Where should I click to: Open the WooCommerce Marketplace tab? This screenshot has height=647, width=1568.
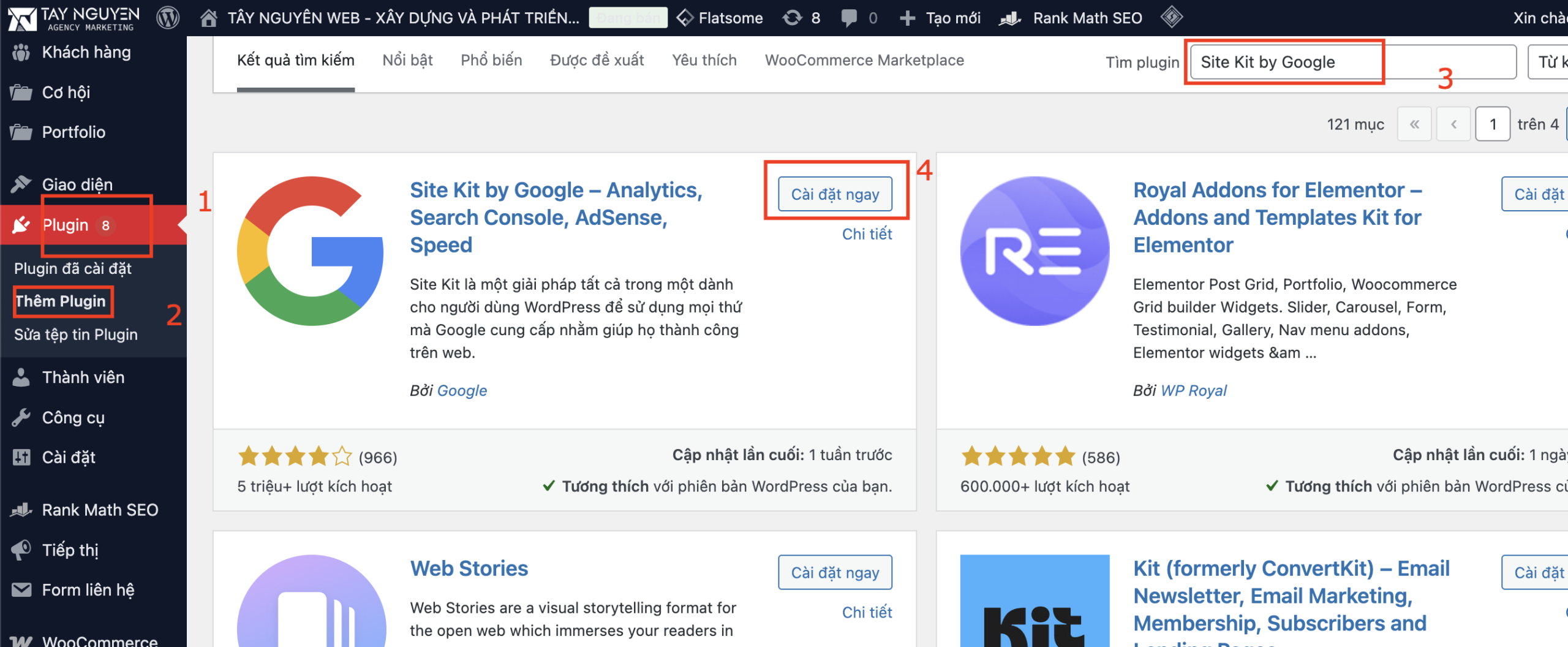864,60
